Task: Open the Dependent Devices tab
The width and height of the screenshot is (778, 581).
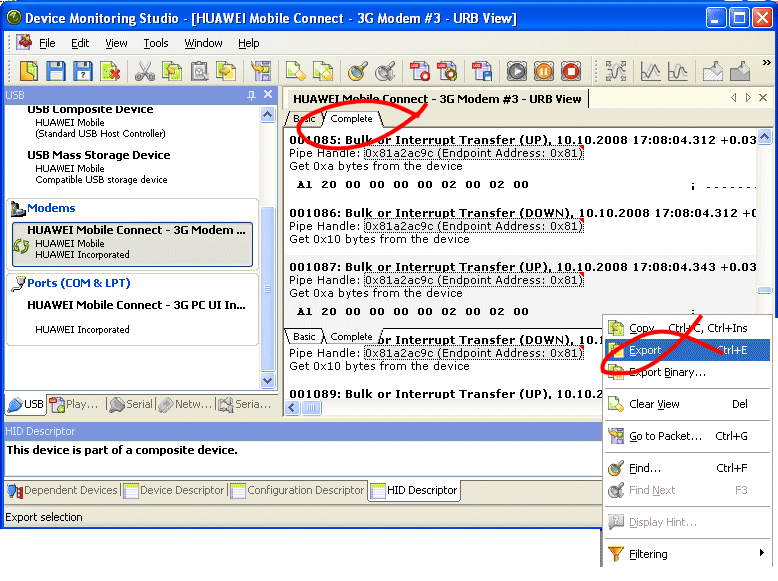Action: point(63,490)
